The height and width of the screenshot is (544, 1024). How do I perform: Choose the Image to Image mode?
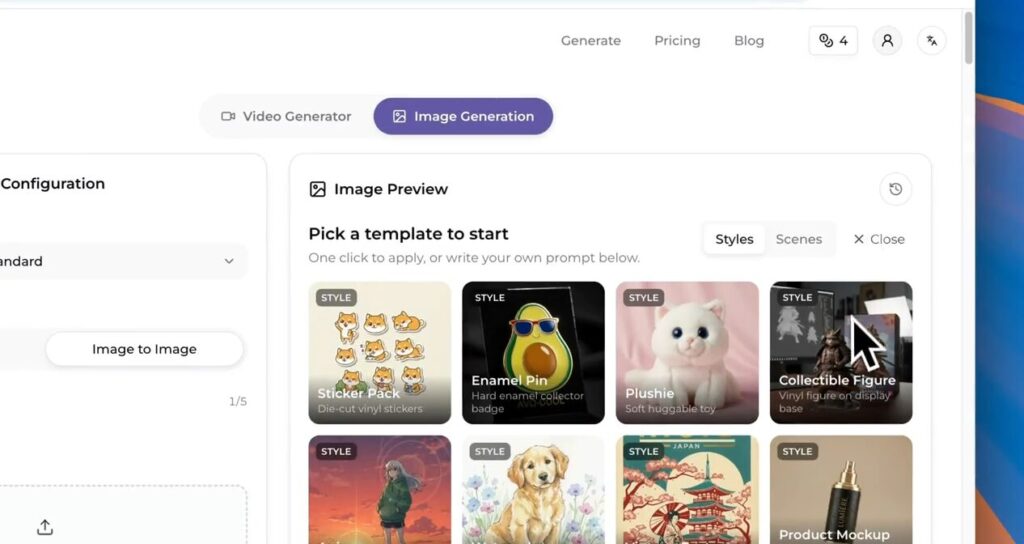click(x=144, y=349)
